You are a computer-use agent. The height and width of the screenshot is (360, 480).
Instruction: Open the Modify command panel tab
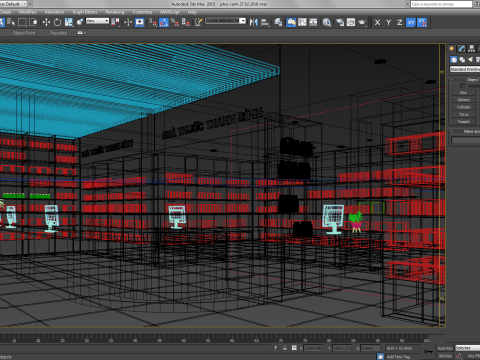click(x=462, y=49)
